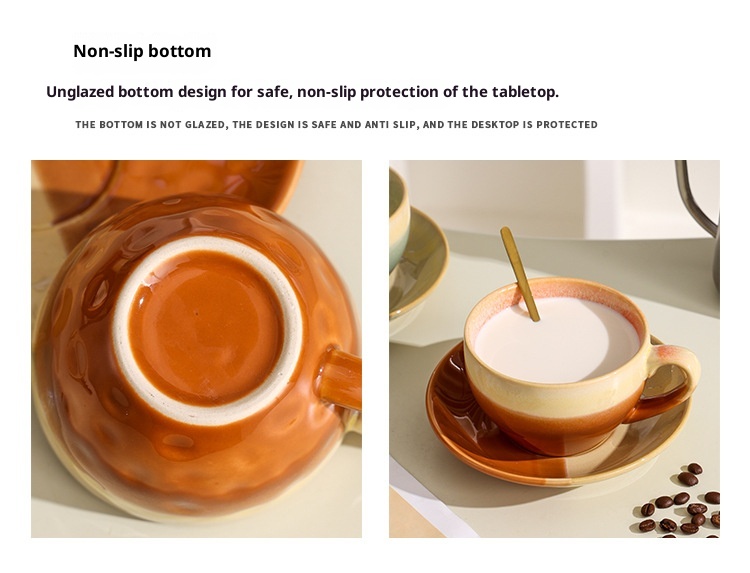Screen dimensions: 750x573
Task: Open the upside-down orange cup photo
Action: 197,349
